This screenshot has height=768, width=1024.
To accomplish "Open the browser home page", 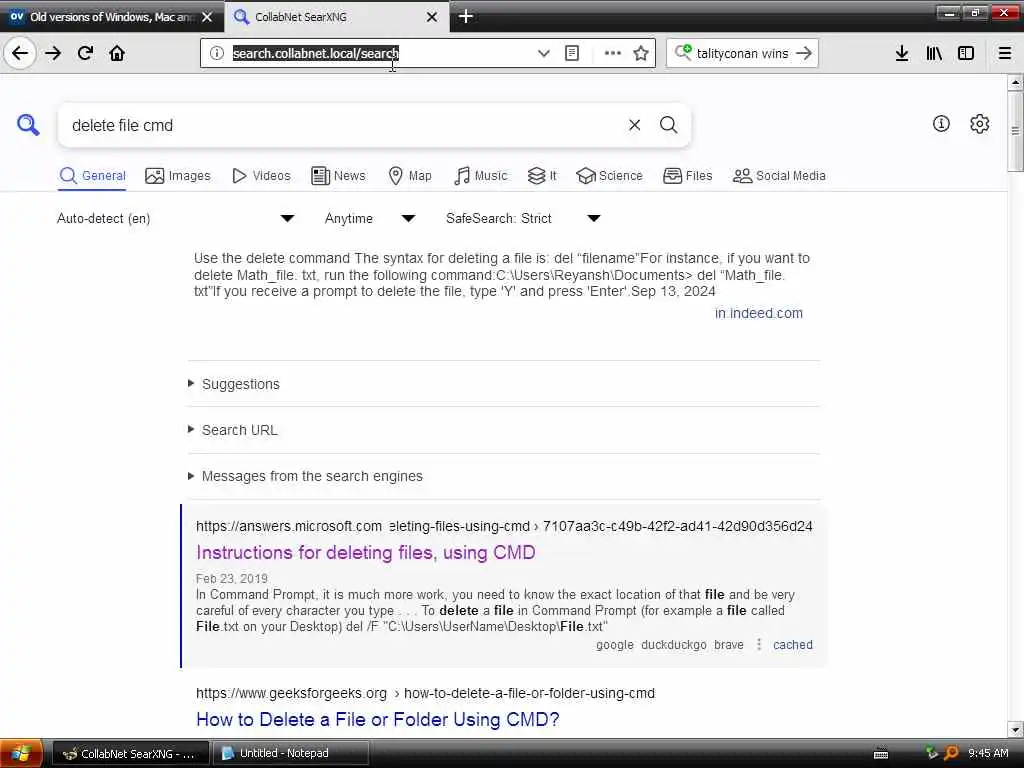I will (x=117, y=53).
